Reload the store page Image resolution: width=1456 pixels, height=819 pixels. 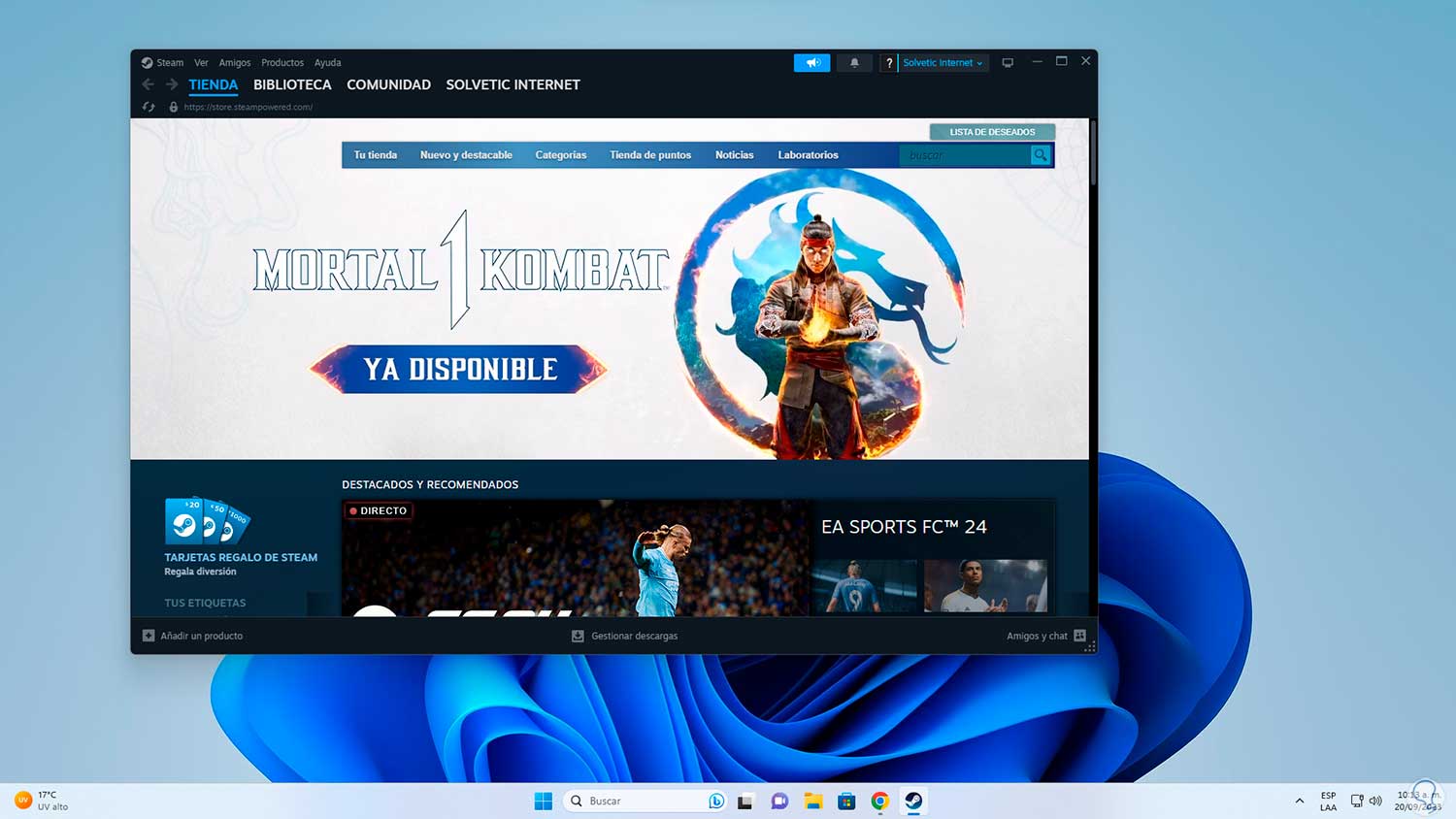click(x=149, y=107)
